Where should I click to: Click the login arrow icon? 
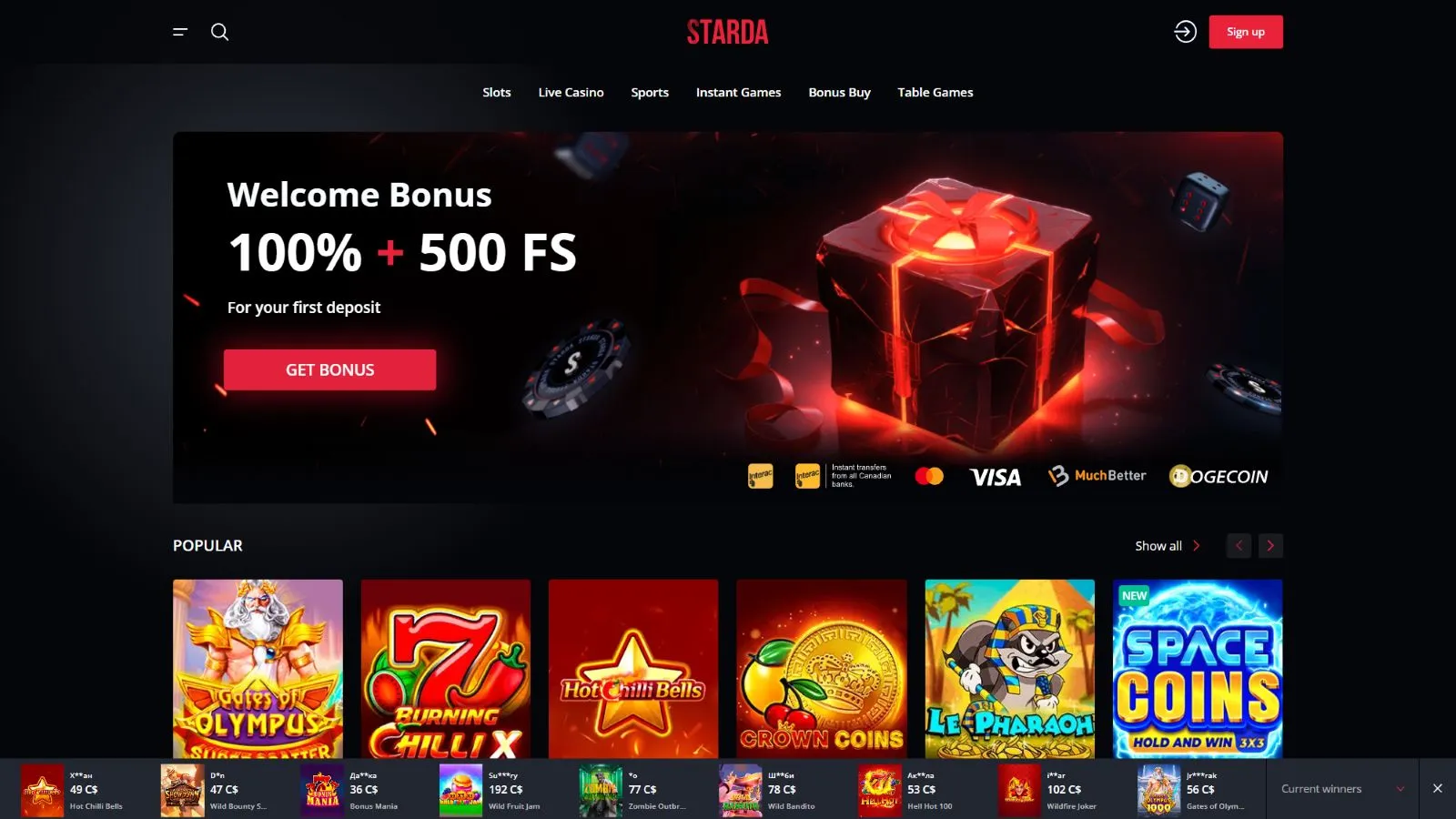[1185, 32]
